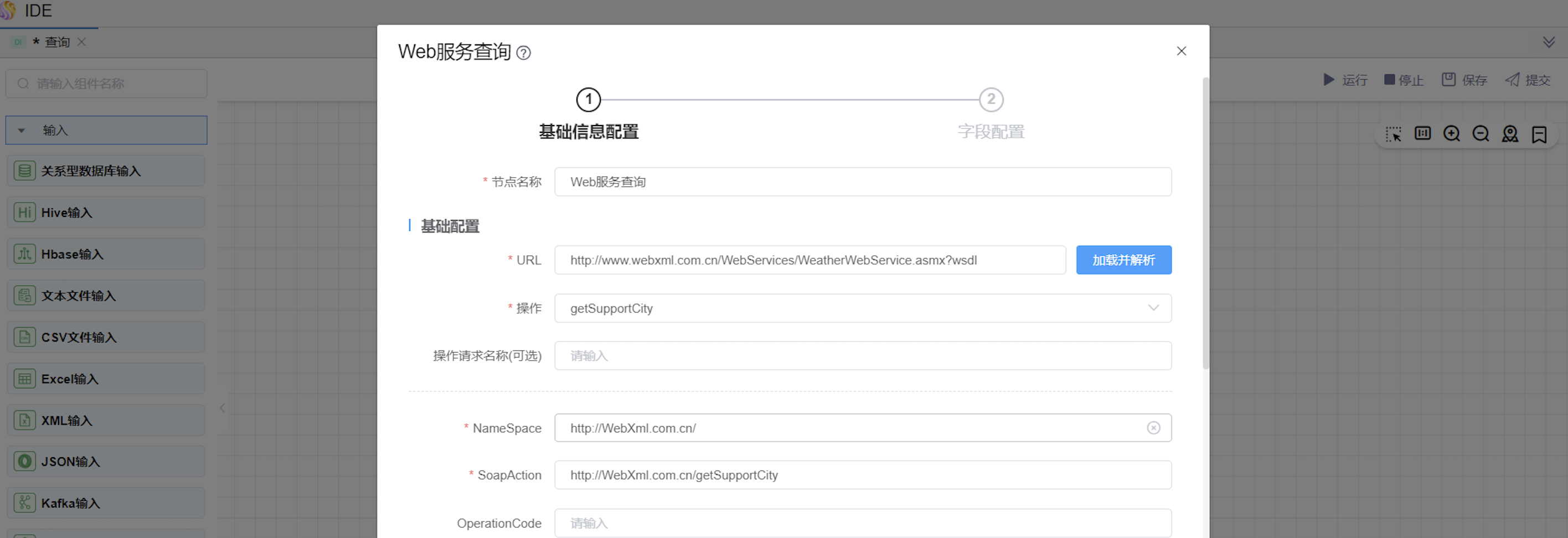Select the JSON输入 component

click(106, 462)
